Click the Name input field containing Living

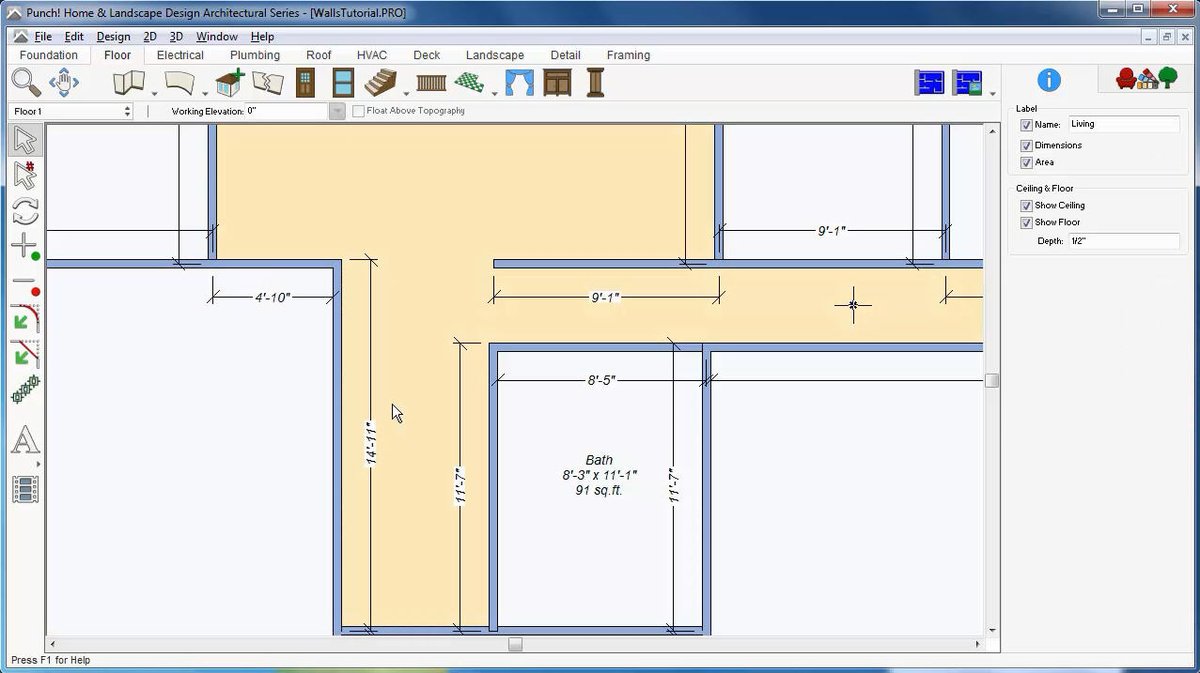1124,124
